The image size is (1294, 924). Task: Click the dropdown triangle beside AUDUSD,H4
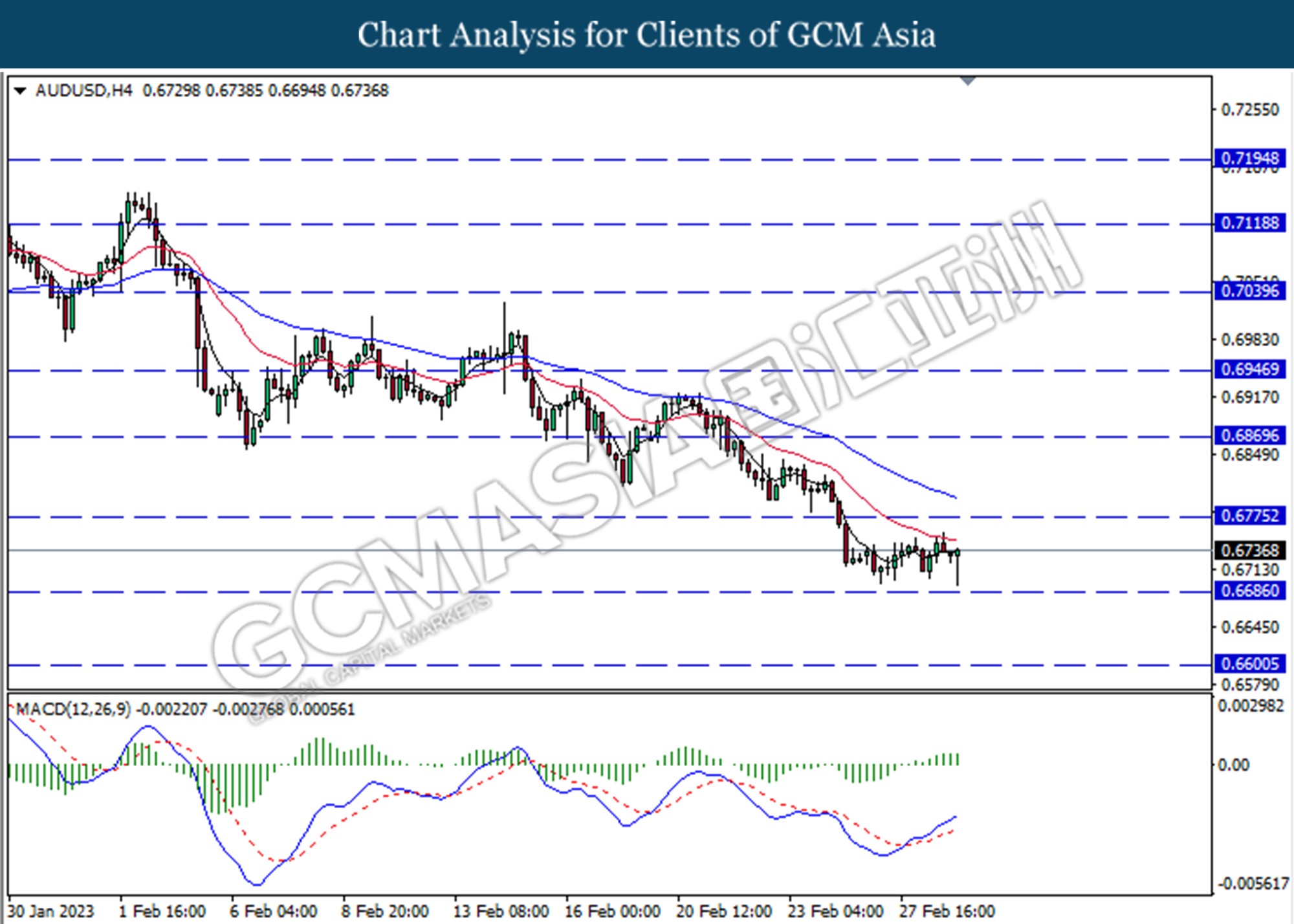click(20, 91)
